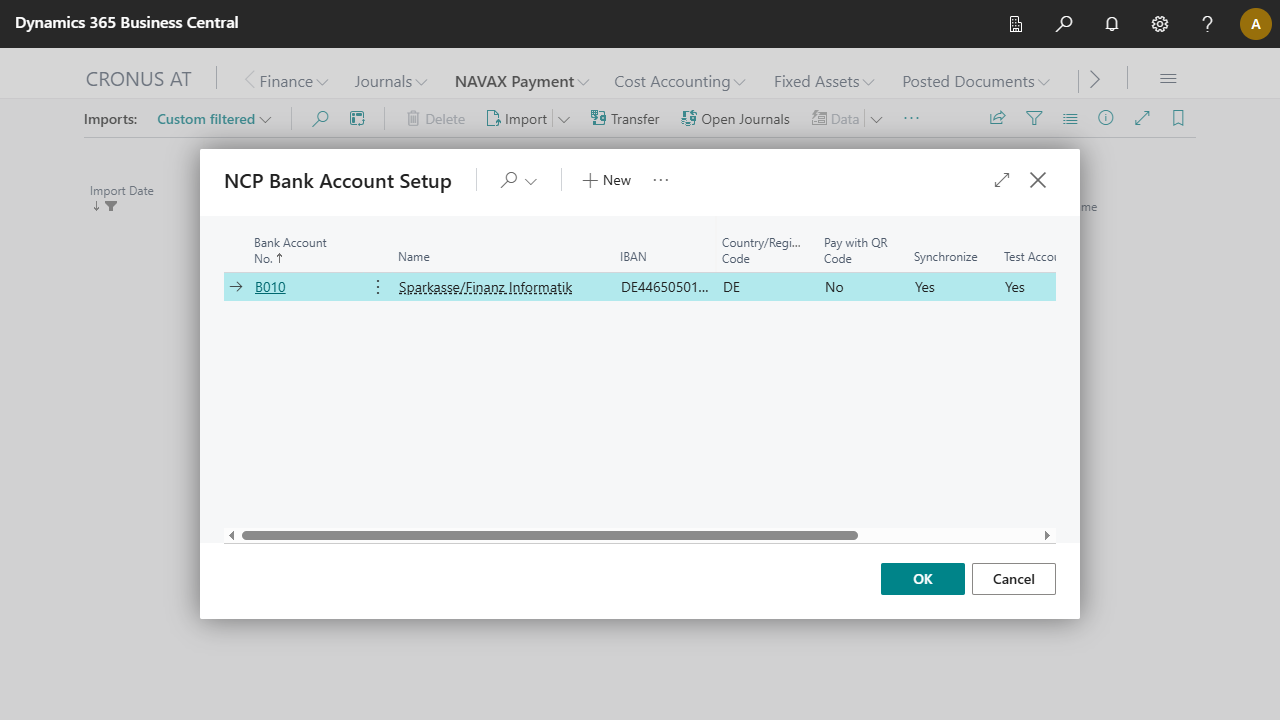This screenshot has height=720, width=1280.
Task: Open the notifications bell icon
Action: 1112,24
